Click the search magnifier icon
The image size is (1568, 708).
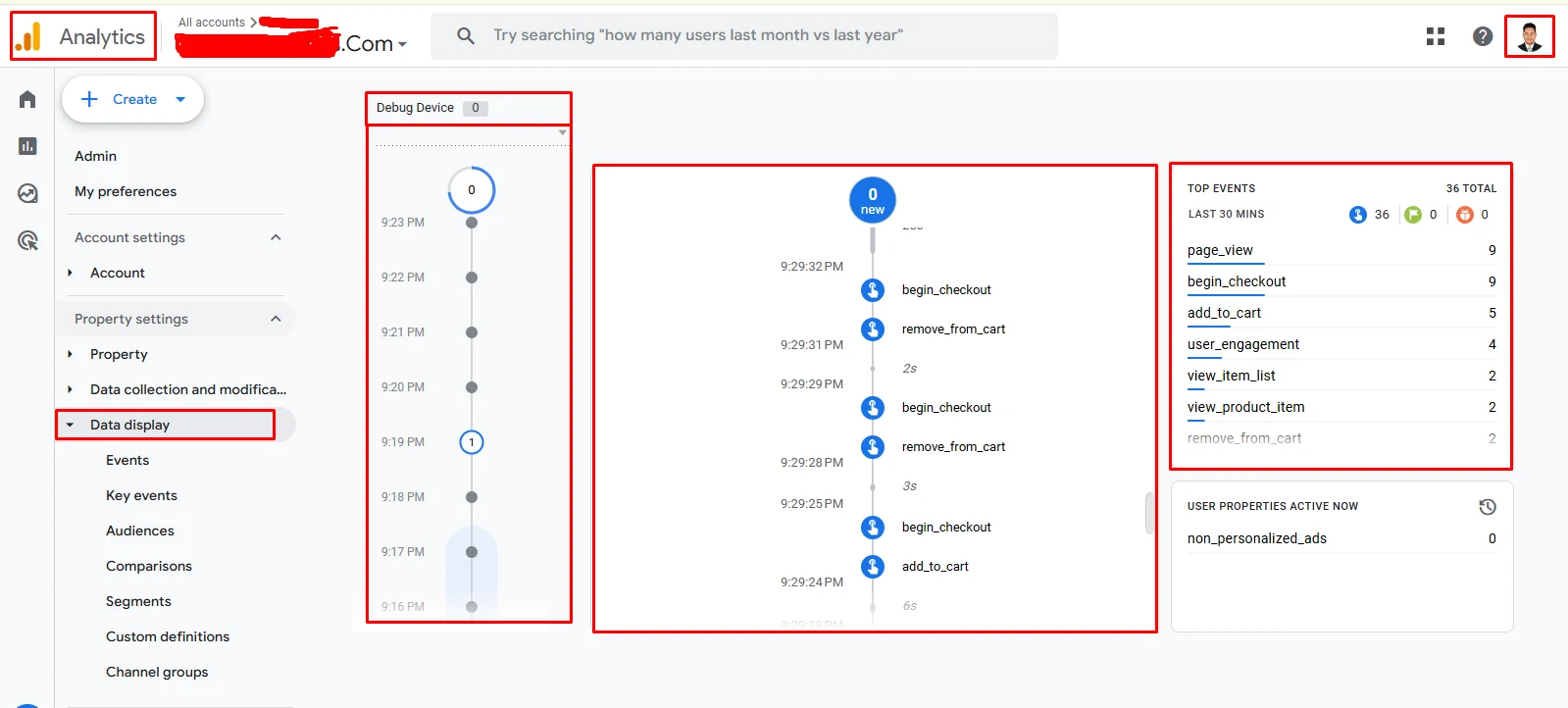point(466,36)
